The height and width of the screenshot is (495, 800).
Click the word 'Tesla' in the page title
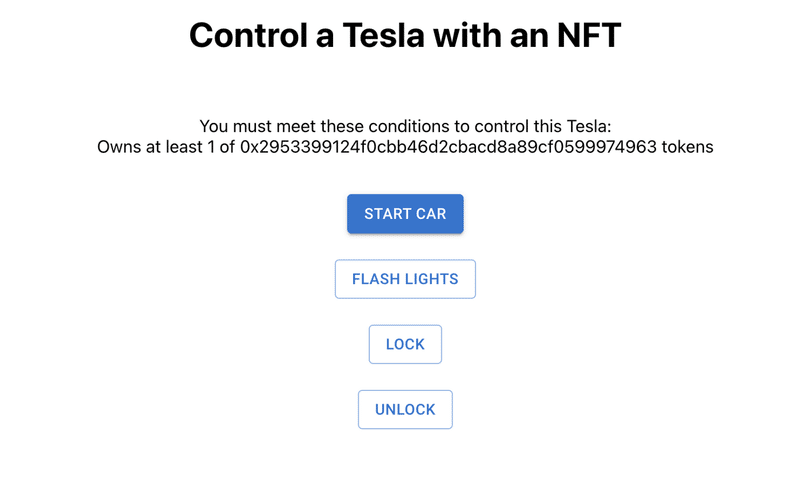pos(383,35)
